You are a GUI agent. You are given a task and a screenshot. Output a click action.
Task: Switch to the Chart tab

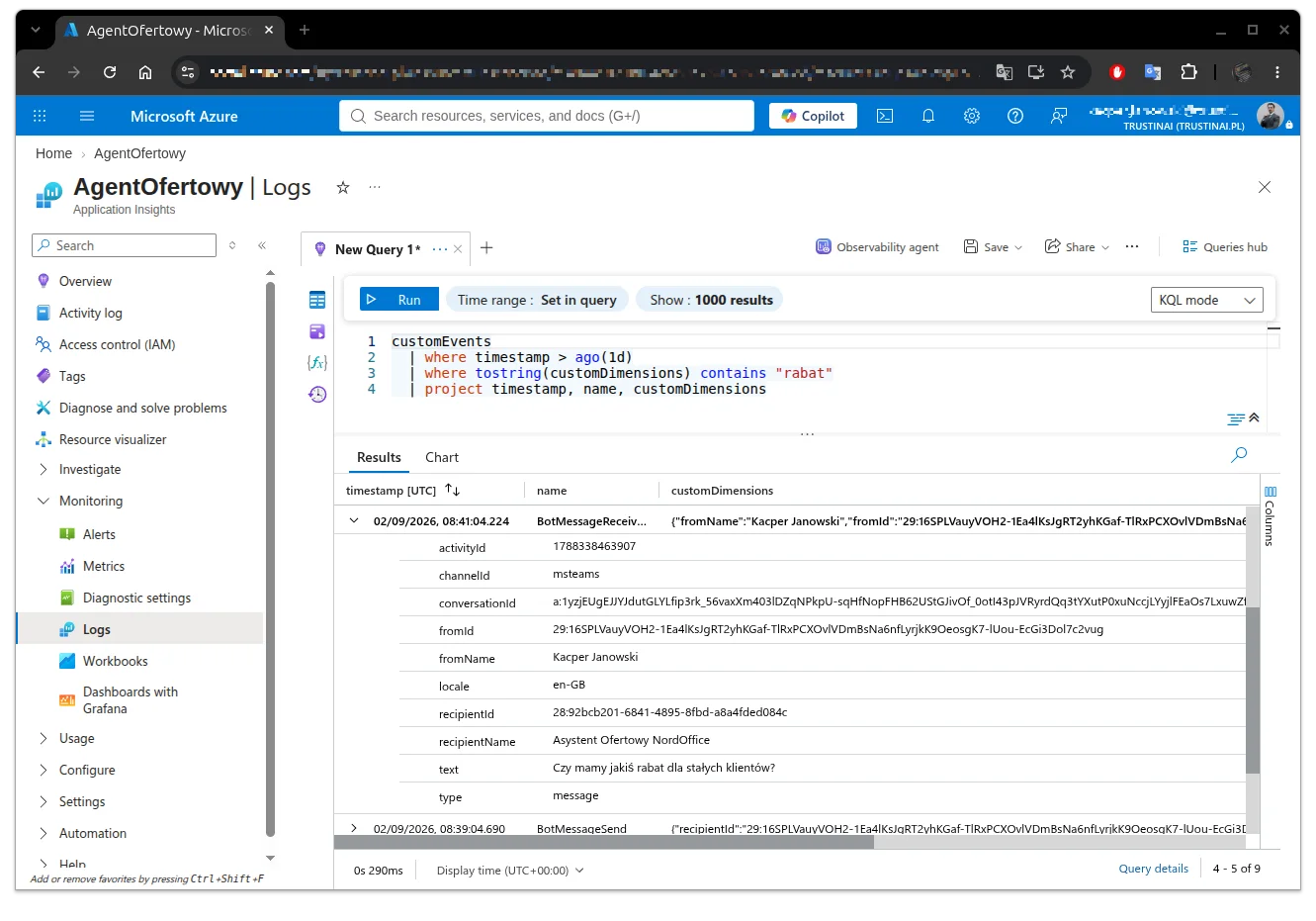tap(442, 457)
